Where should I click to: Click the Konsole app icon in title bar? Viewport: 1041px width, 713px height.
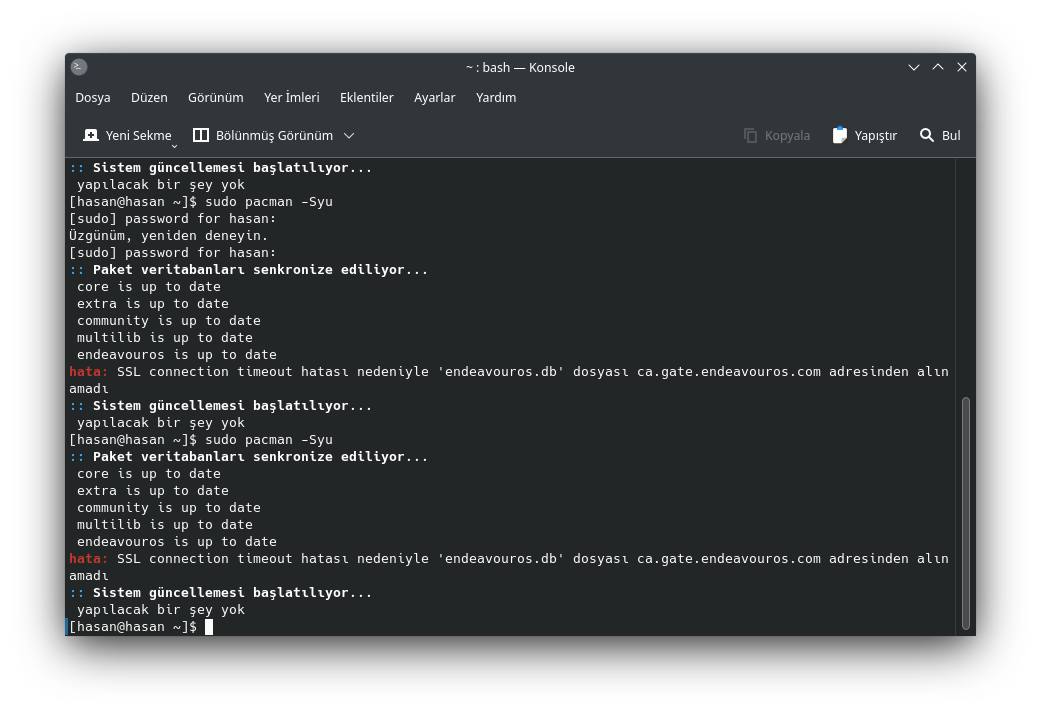[x=79, y=66]
